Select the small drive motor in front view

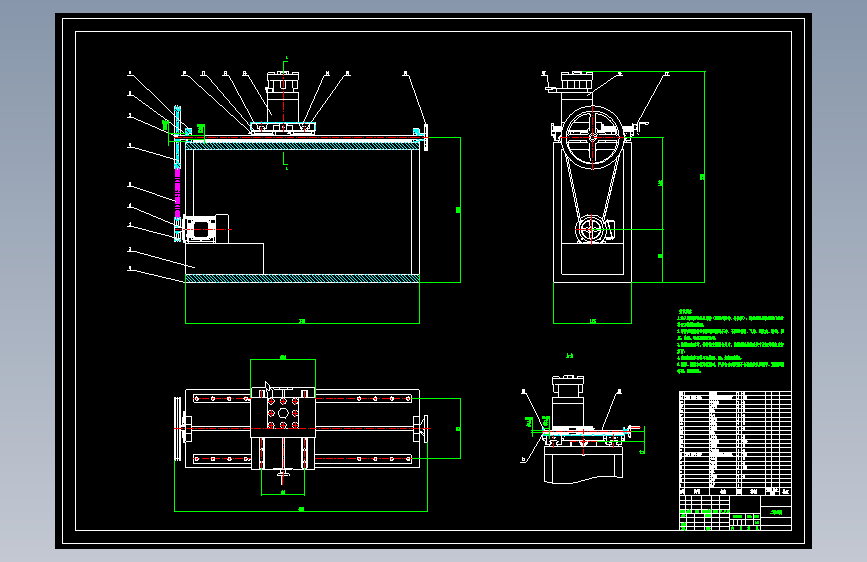coord(206,228)
